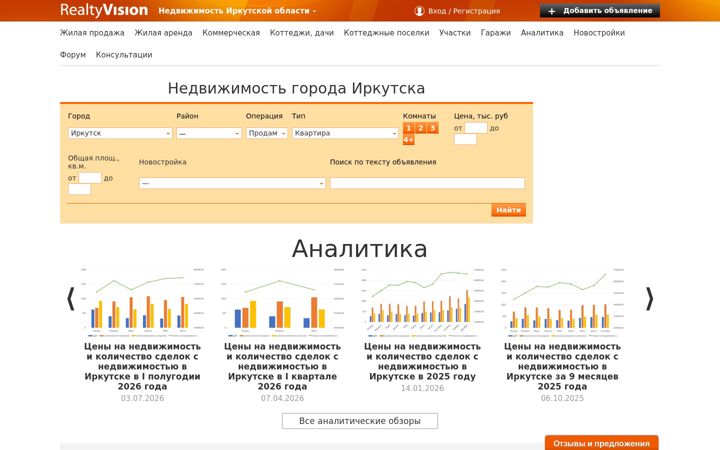Open Форум menu item
This screenshot has height=450, width=720.
(x=73, y=55)
